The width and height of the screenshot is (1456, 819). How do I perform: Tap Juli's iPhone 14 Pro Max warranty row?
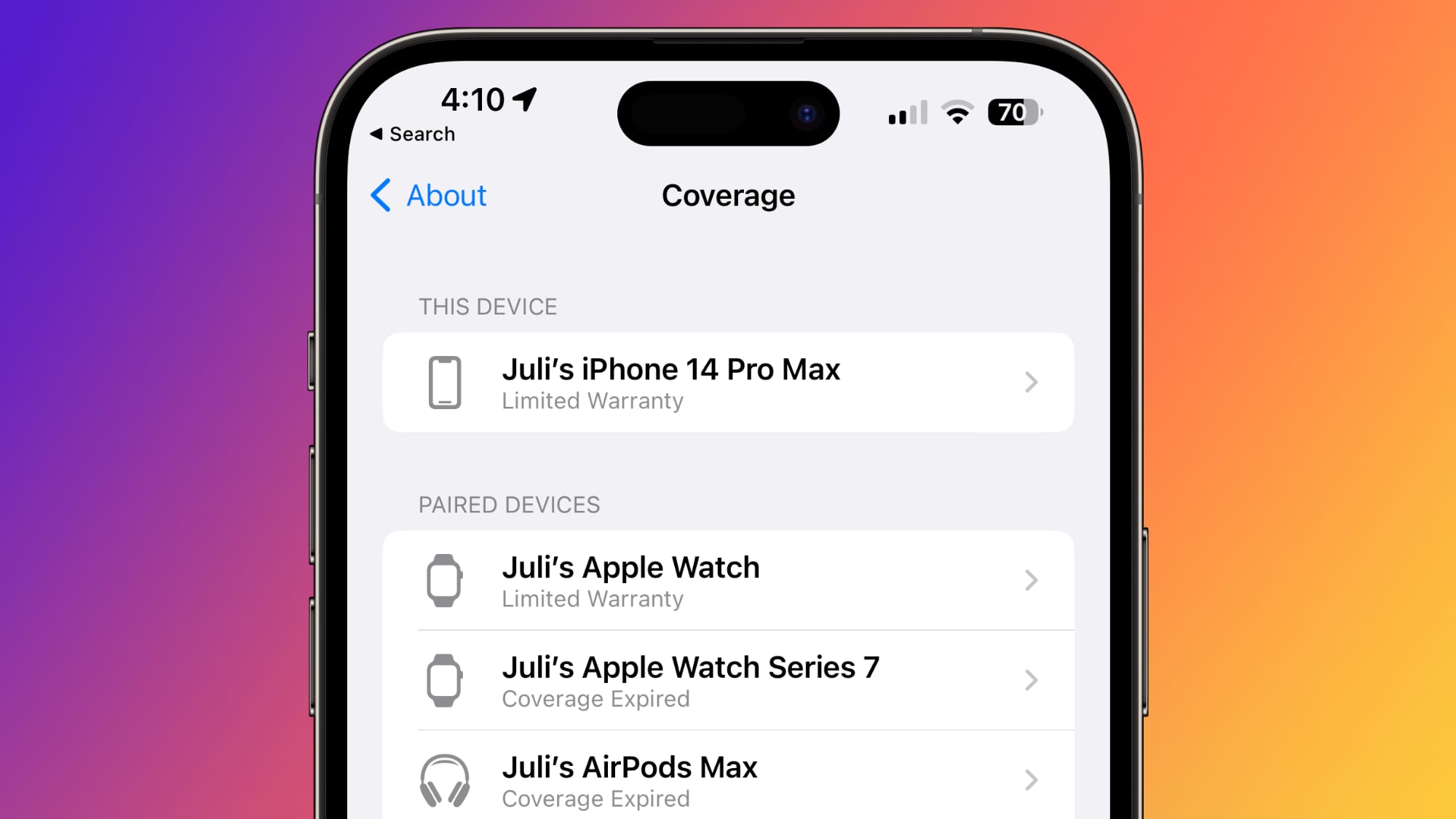pyautogui.click(x=729, y=383)
